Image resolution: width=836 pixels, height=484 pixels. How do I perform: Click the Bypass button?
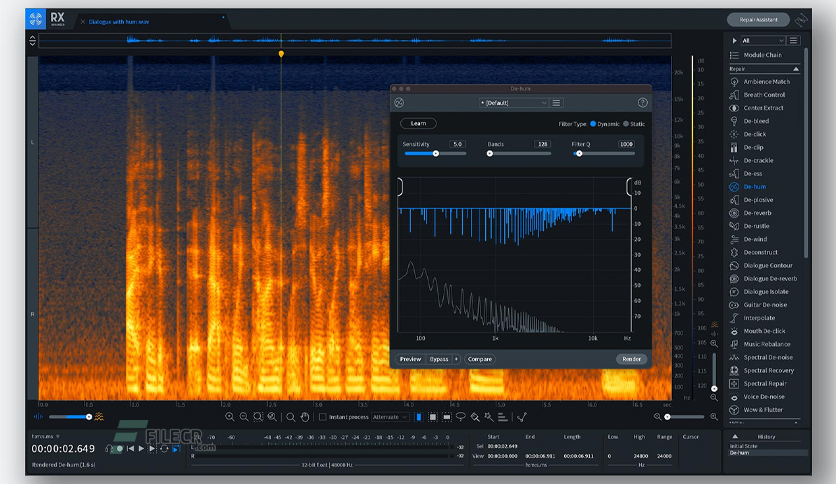pyautogui.click(x=439, y=359)
